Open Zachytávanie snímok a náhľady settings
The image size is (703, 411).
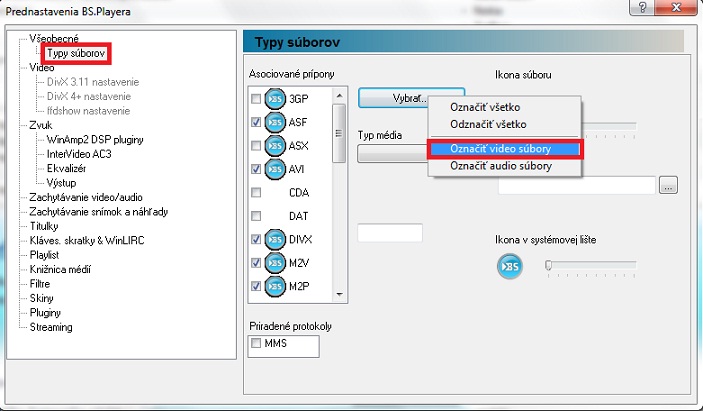99,212
